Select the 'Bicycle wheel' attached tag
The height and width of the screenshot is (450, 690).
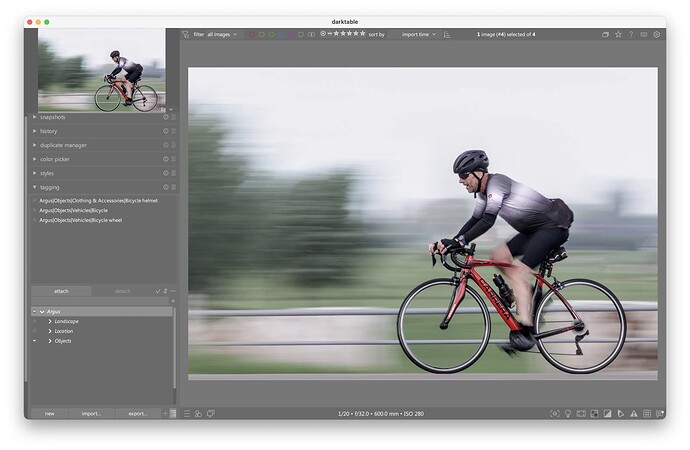pos(81,220)
